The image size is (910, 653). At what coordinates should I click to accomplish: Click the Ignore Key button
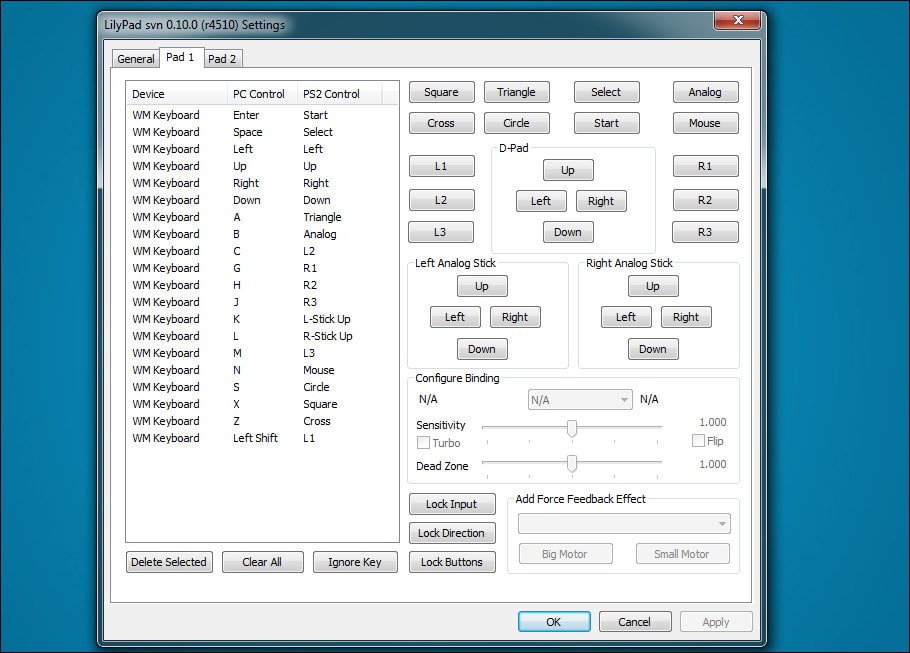coord(355,562)
